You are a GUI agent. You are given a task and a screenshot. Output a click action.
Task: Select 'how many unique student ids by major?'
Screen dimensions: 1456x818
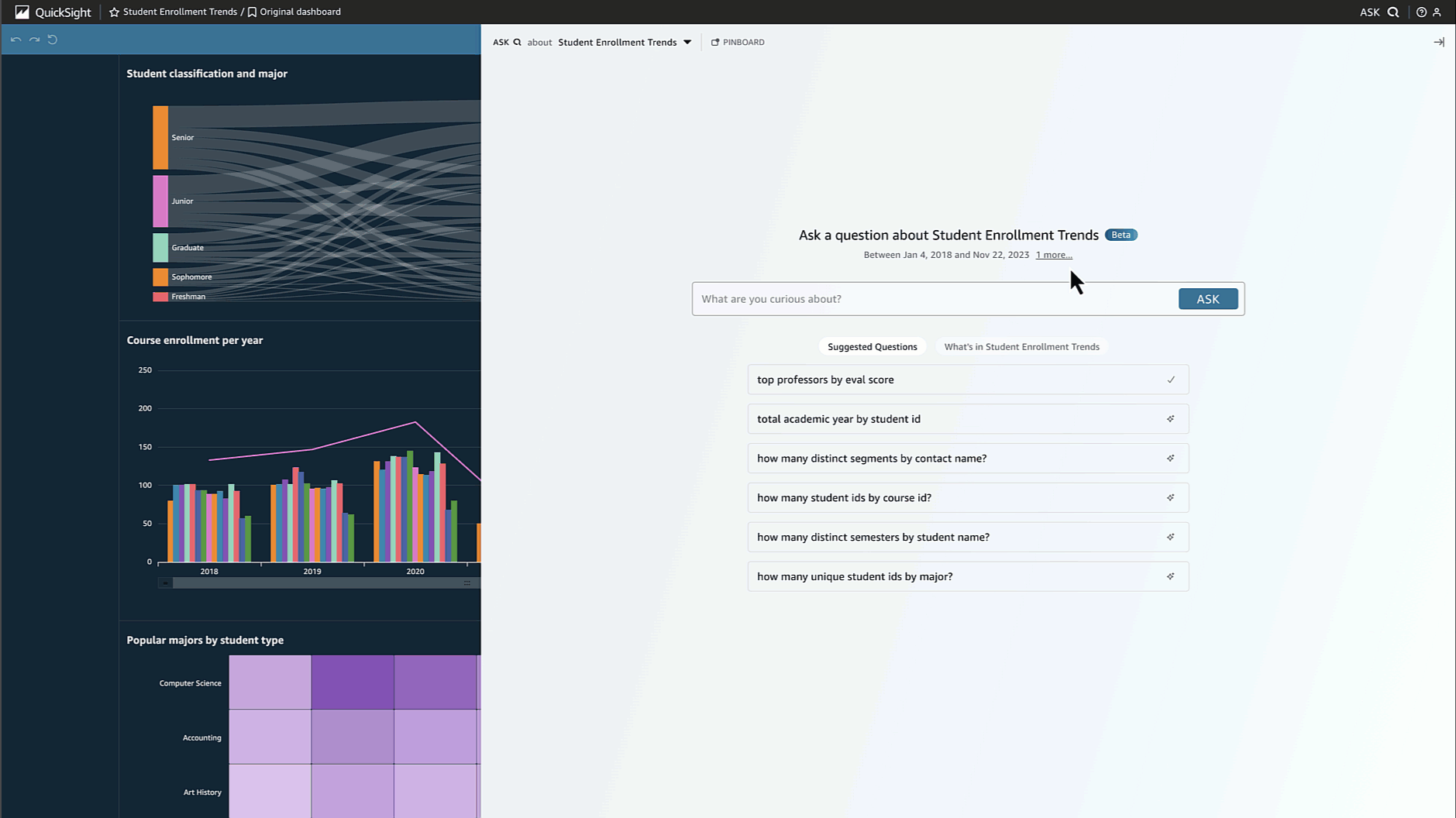click(968, 576)
